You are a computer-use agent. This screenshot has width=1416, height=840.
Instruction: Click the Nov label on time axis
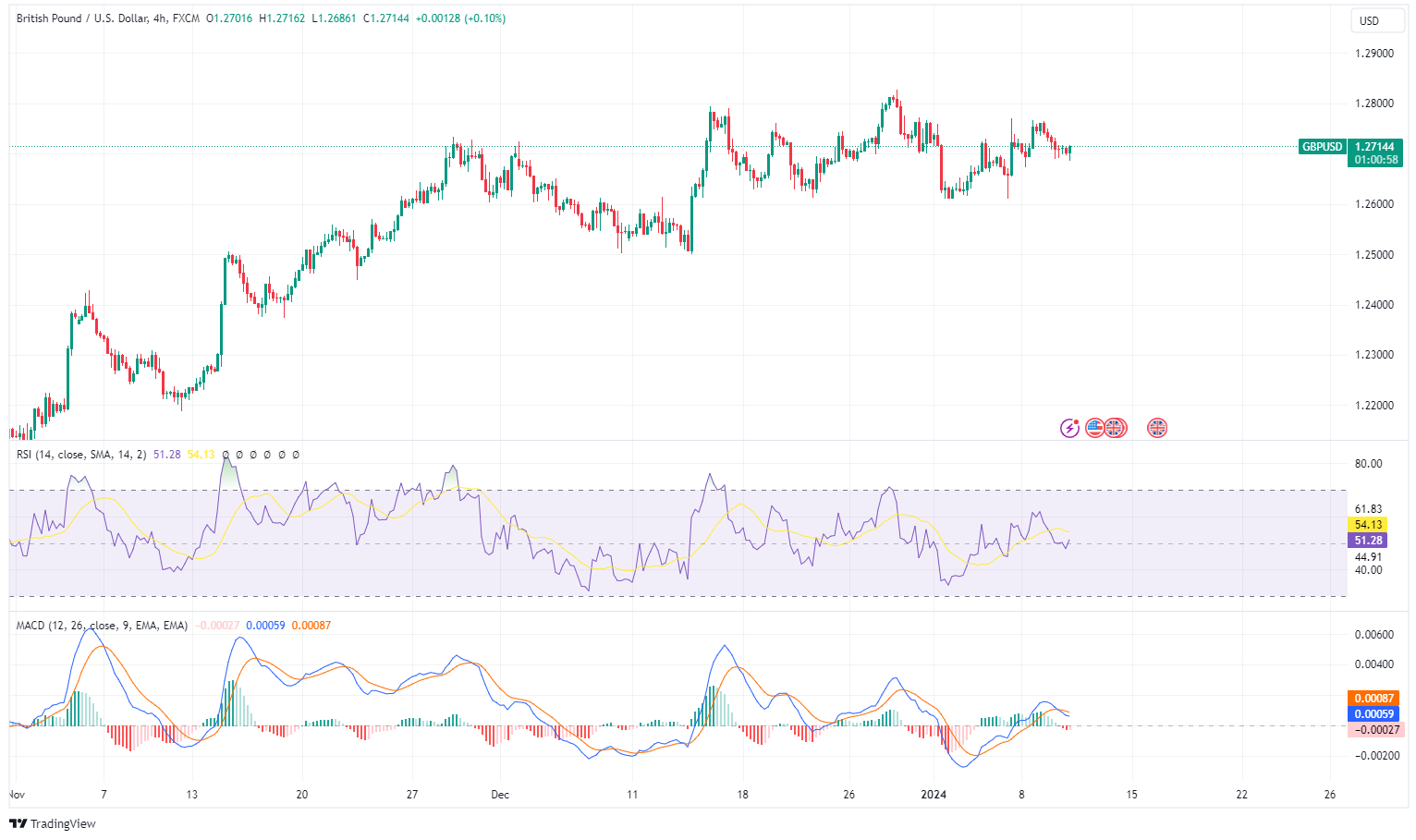[16, 795]
